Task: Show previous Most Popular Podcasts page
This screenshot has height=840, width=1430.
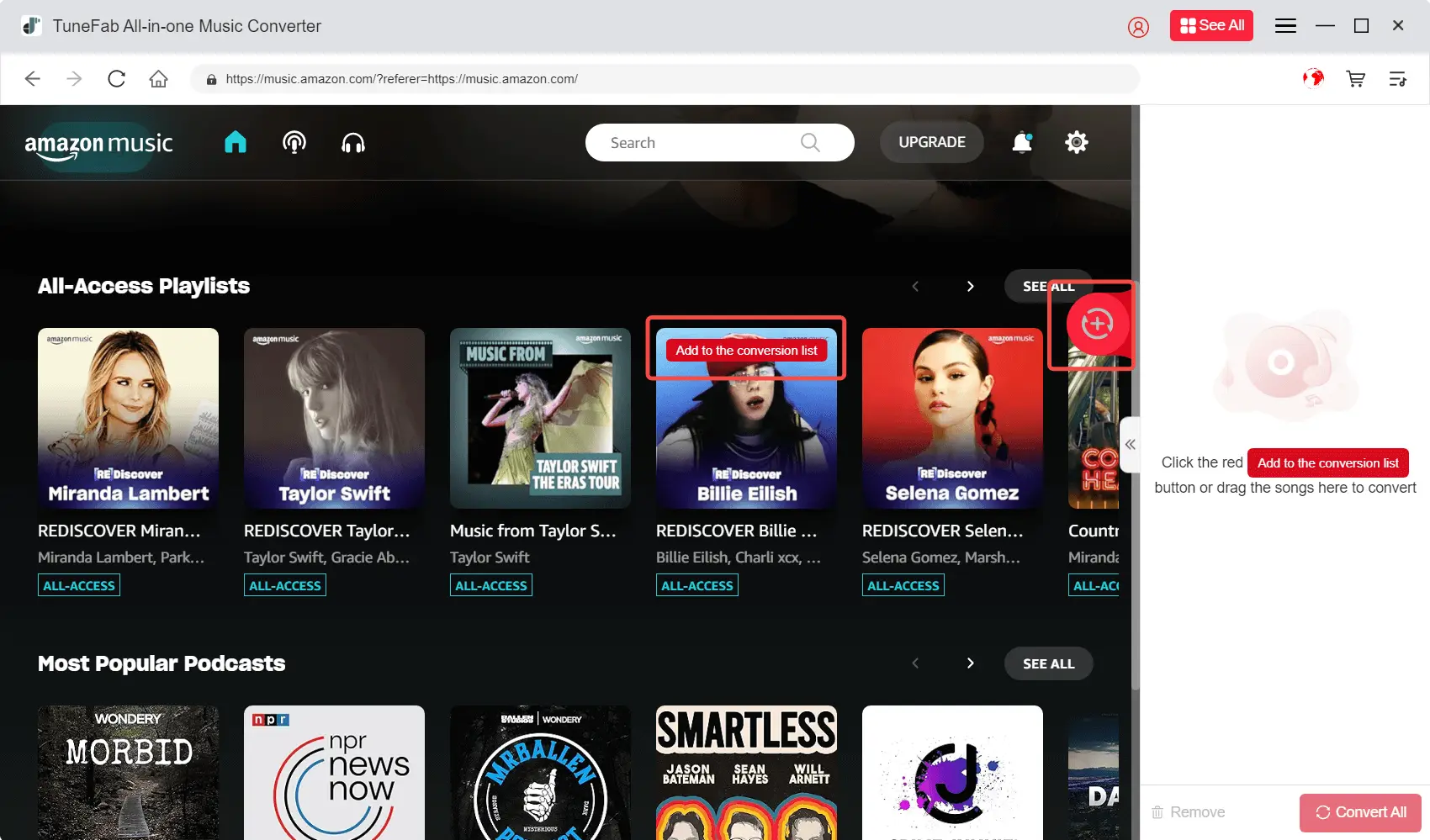Action: tap(915, 663)
